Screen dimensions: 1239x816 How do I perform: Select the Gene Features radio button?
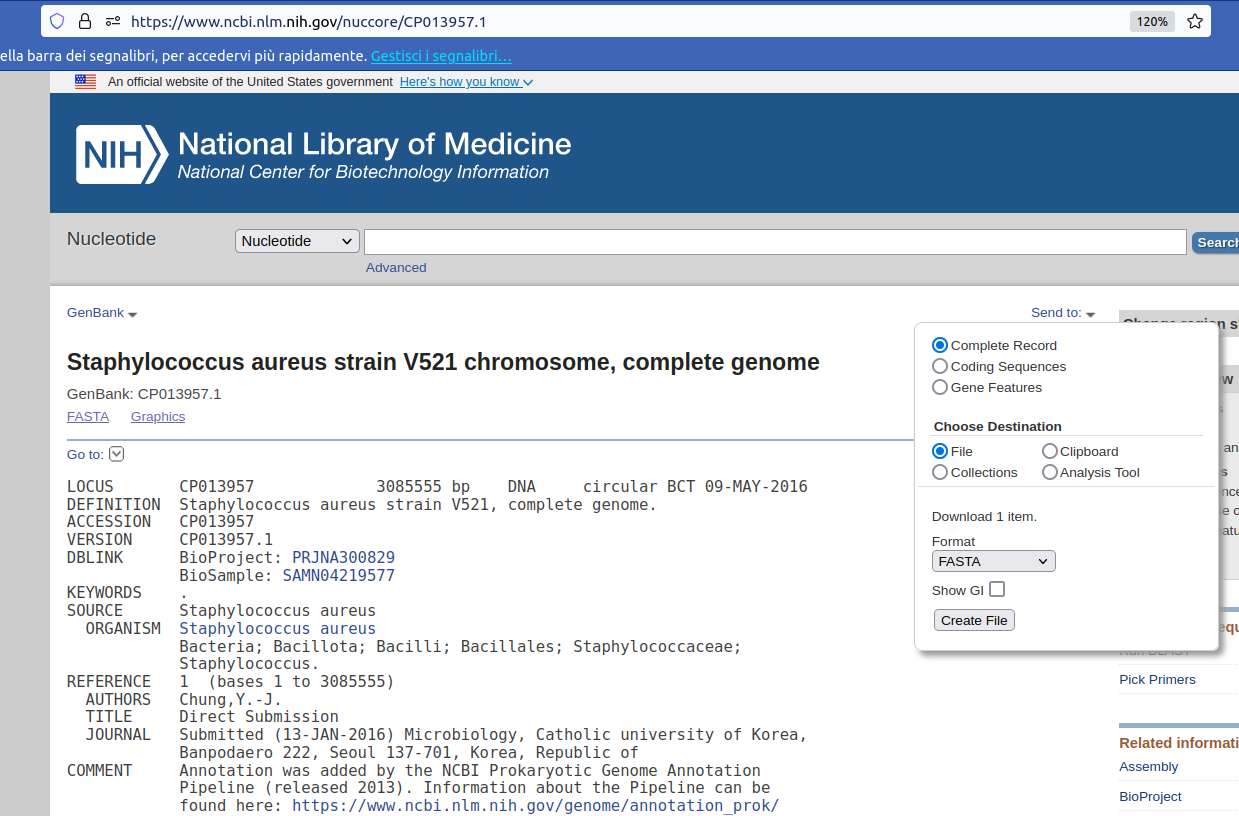940,388
